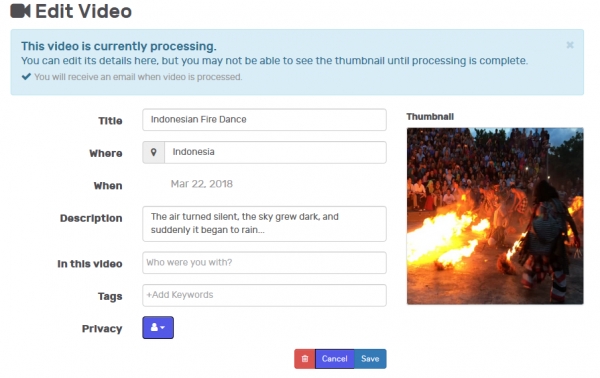Click the Where field containing Indonesia
Viewport: 600px width, 378px height.
click(276, 152)
